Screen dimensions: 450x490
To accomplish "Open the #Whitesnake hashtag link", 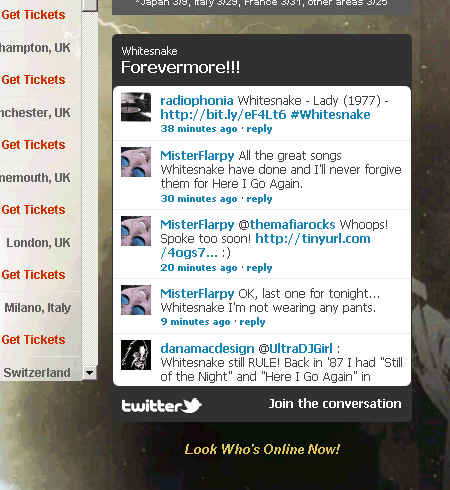I will [x=330, y=115].
